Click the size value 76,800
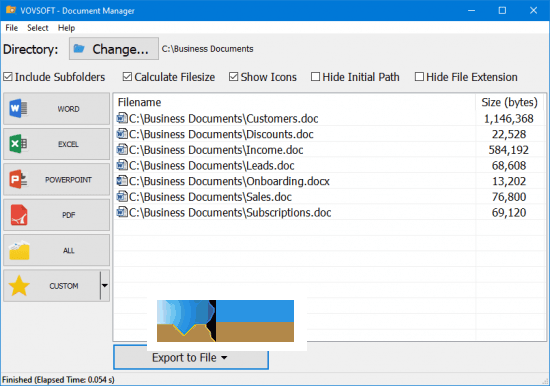 pyautogui.click(x=509, y=197)
